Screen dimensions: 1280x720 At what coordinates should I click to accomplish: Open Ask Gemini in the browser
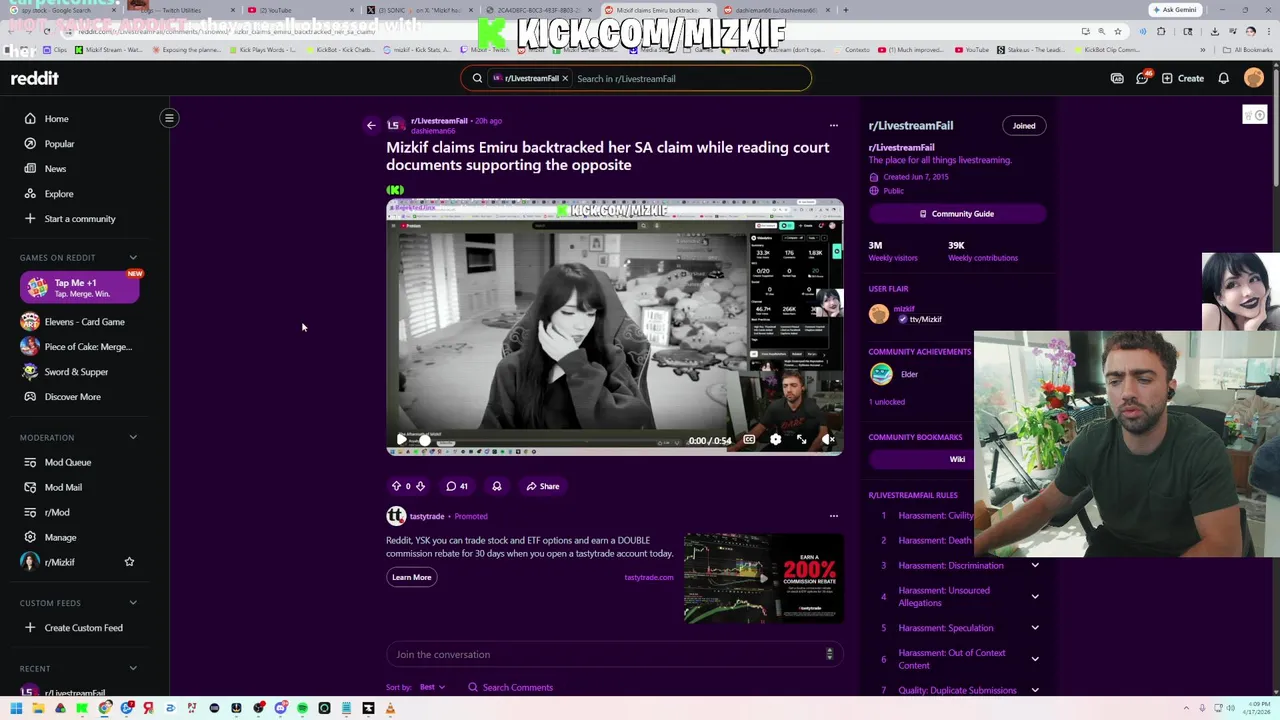click(1174, 10)
